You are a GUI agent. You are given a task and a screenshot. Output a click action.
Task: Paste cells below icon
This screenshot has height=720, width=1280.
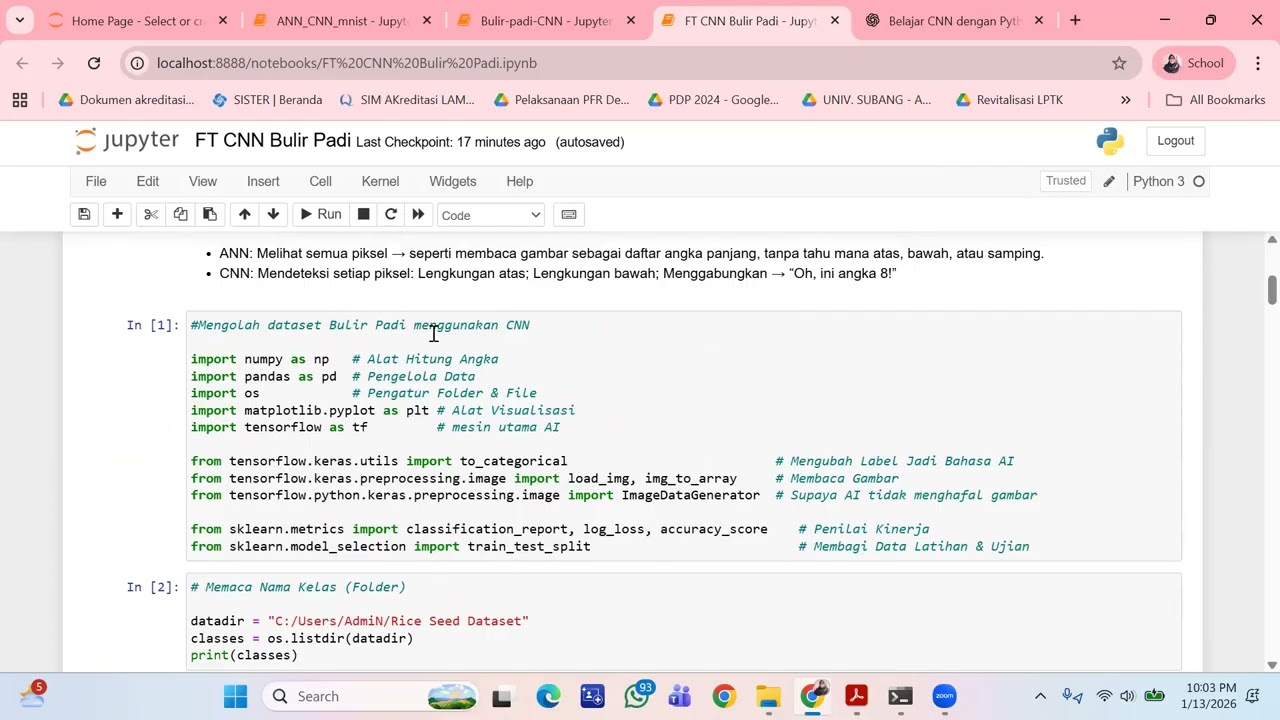tap(210, 215)
